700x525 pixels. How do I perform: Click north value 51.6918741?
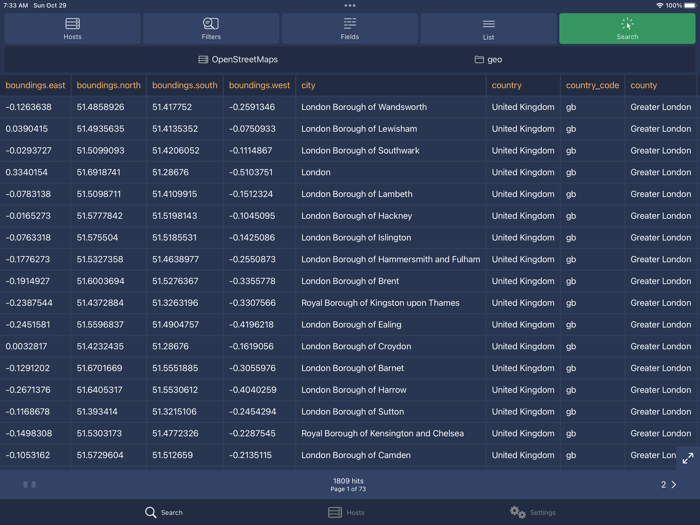pos(98,172)
